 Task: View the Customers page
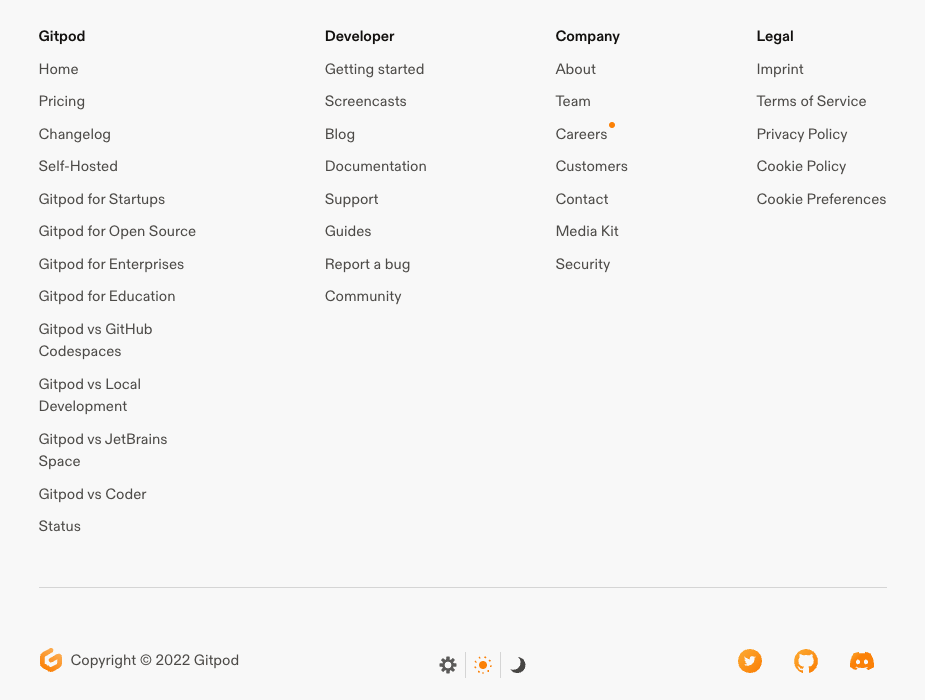pos(592,166)
